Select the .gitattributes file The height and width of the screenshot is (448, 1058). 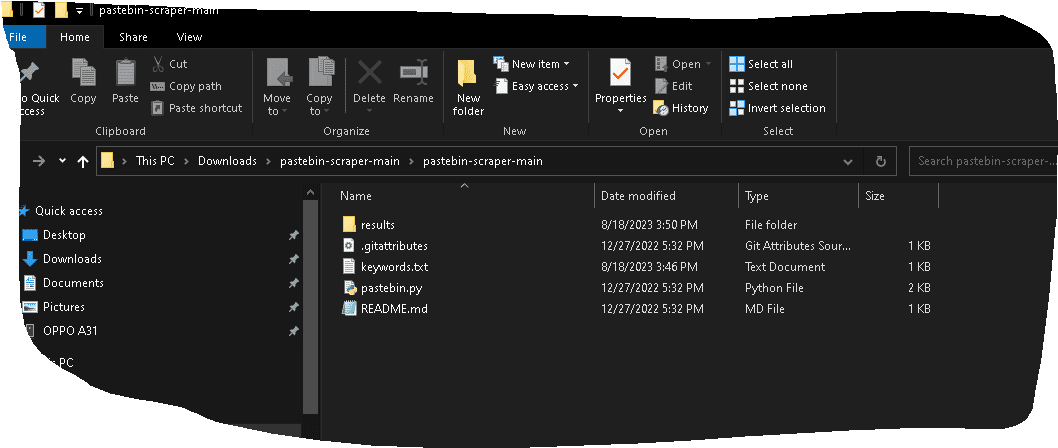click(394, 246)
